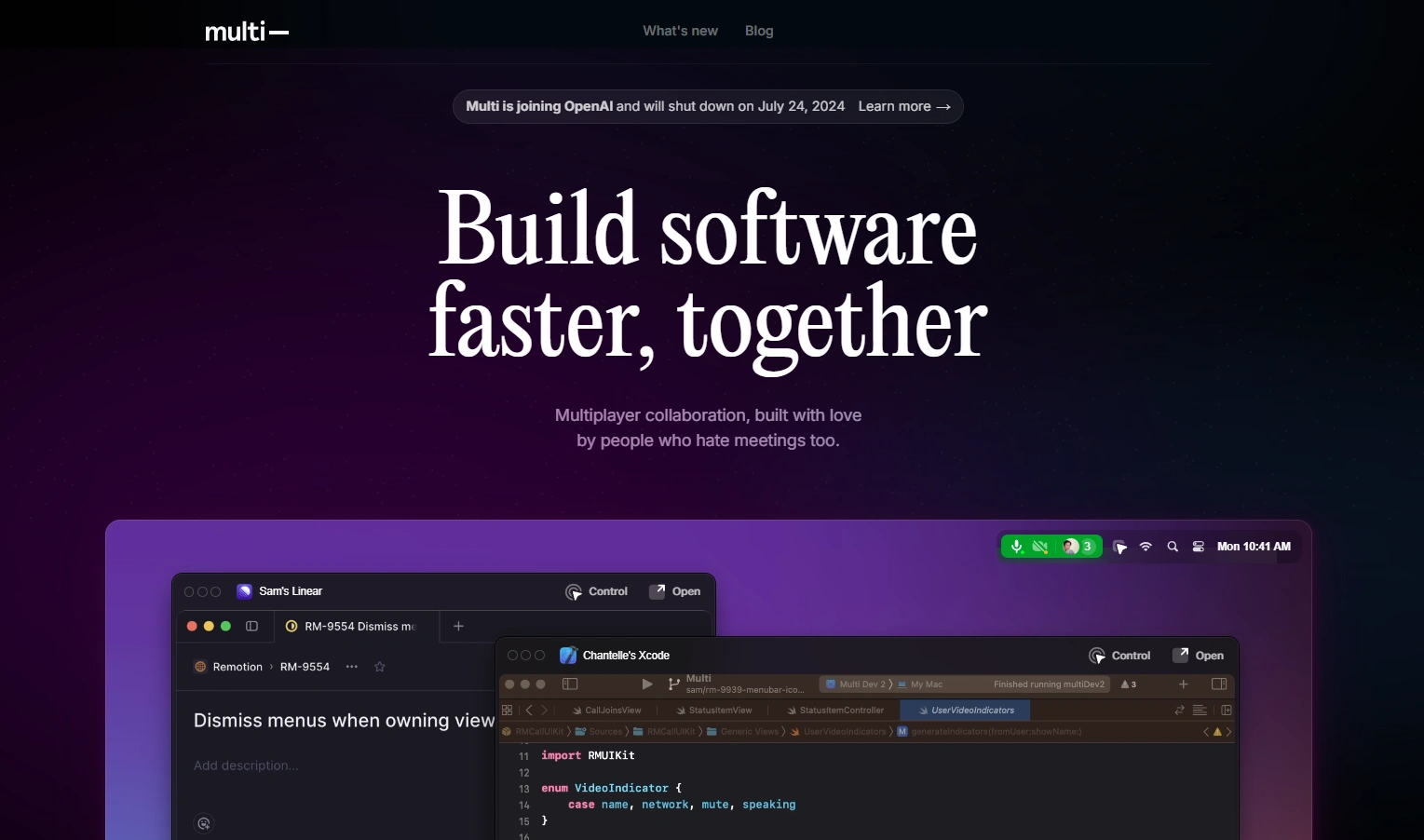Click the jump bar warning triangle icon
The image size is (1424, 840).
(1217, 732)
